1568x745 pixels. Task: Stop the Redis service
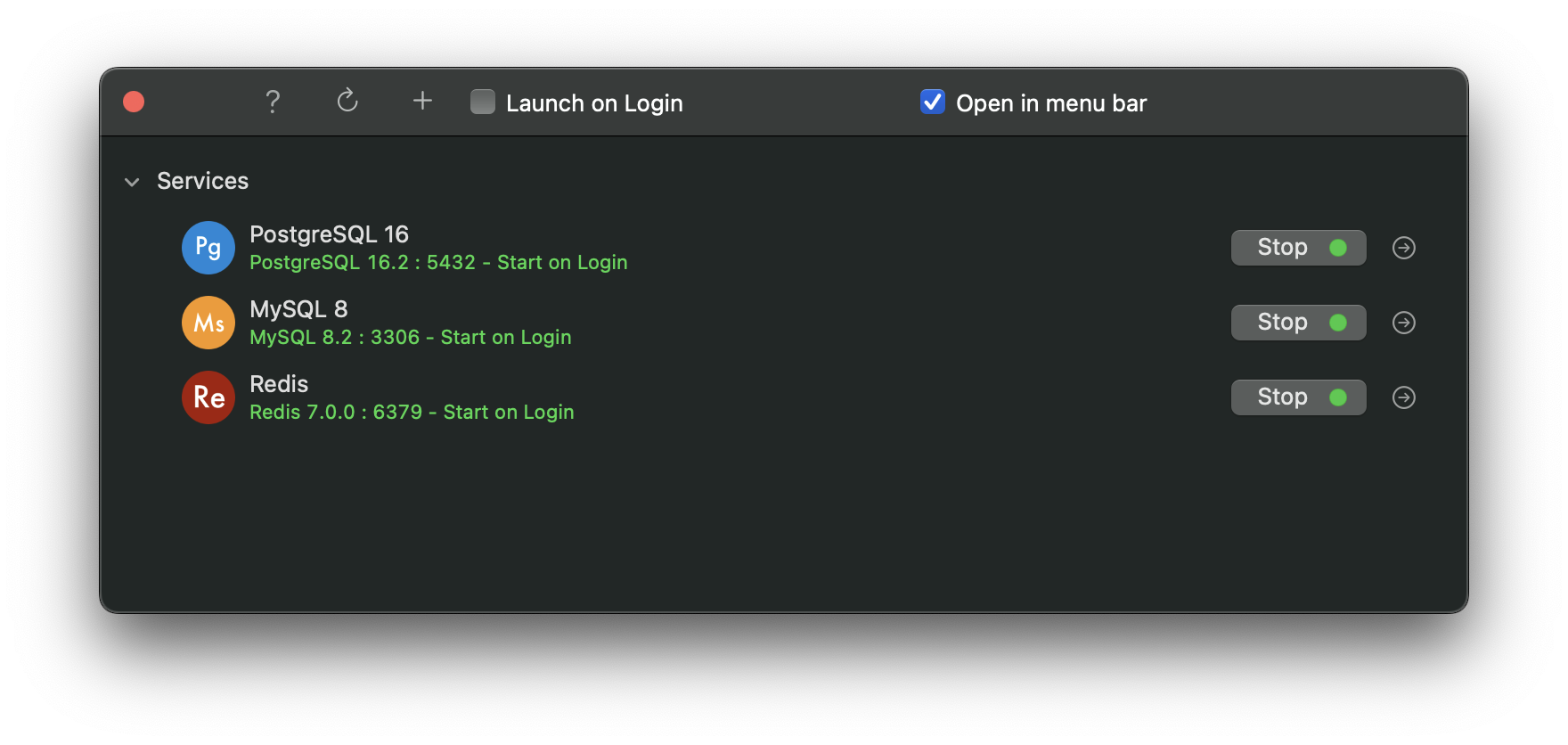tap(1298, 397)
